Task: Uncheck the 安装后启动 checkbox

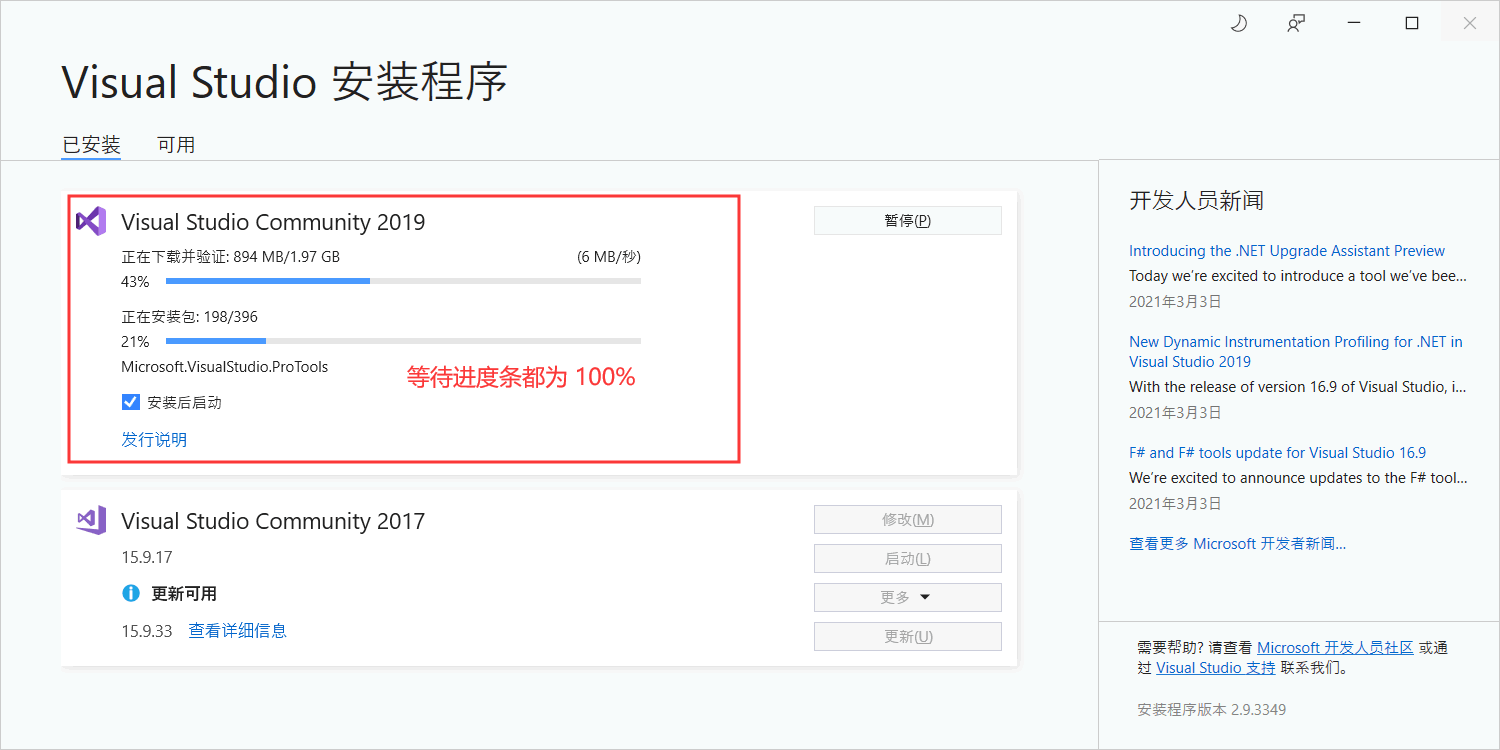Action: (x=131, y=402)
